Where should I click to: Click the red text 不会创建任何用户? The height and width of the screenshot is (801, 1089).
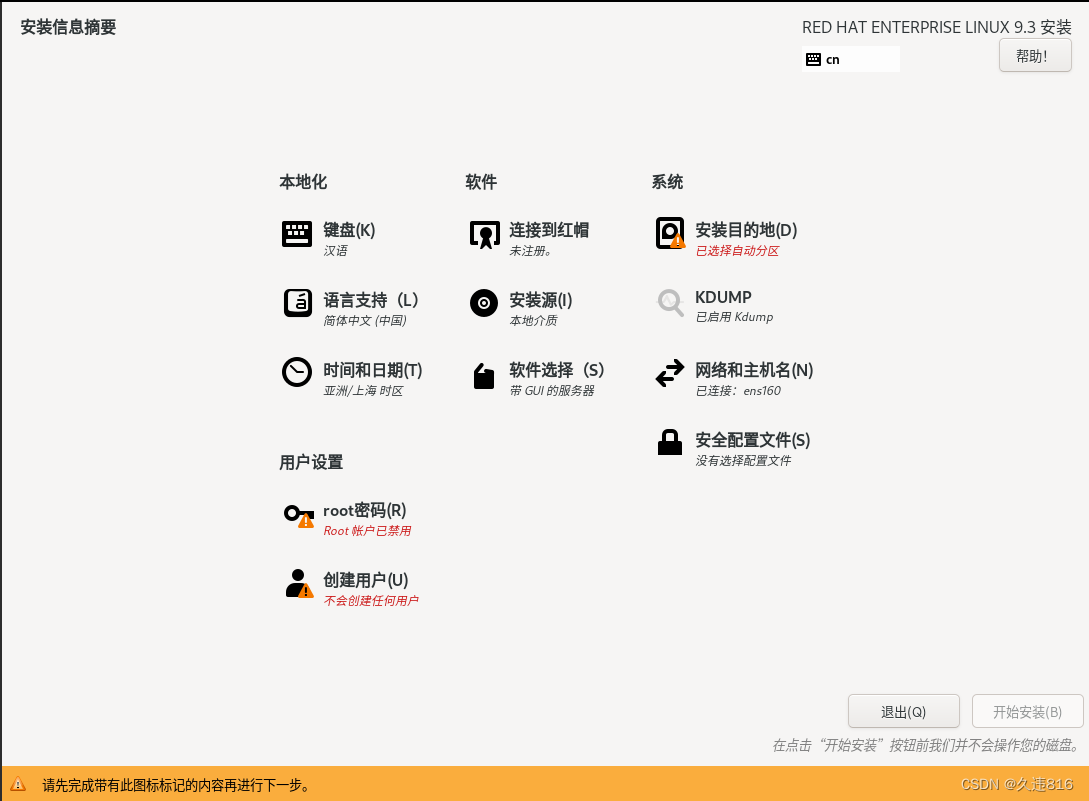371,601
